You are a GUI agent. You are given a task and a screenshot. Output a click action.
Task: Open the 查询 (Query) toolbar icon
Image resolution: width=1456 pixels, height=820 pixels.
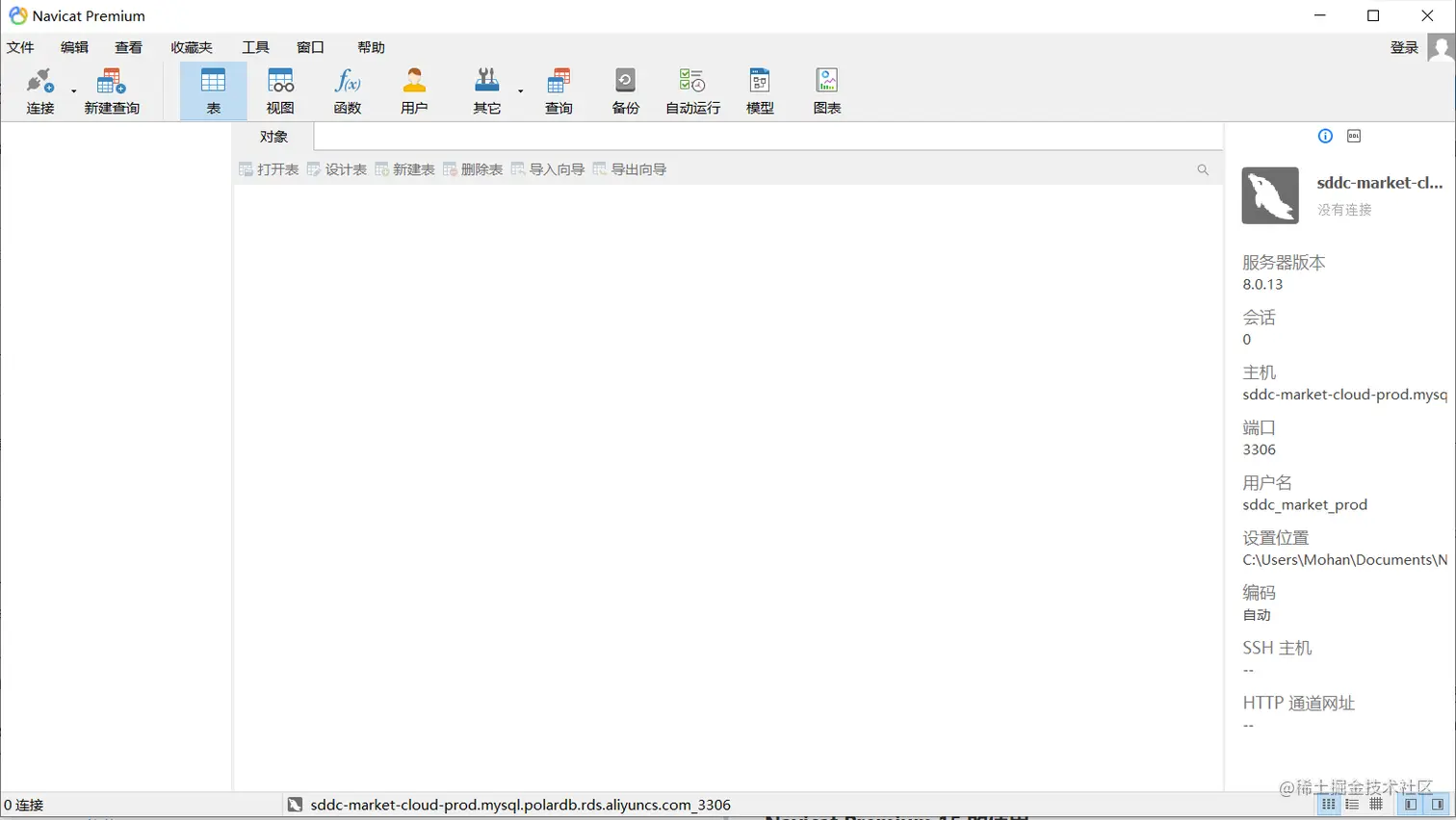559,91
